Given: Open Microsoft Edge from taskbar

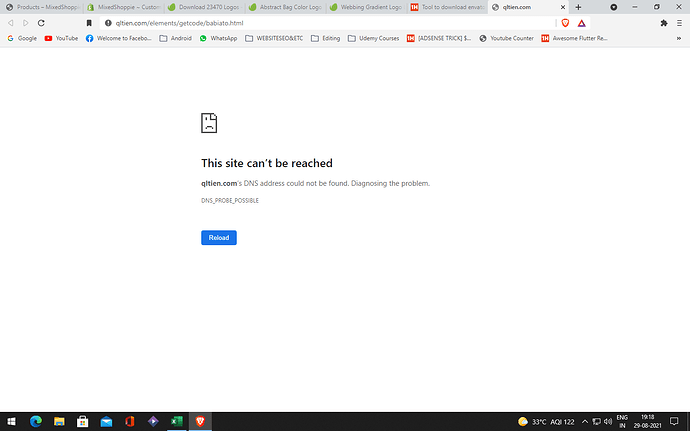Looking at the screenshot, I should tap(36, 421).
